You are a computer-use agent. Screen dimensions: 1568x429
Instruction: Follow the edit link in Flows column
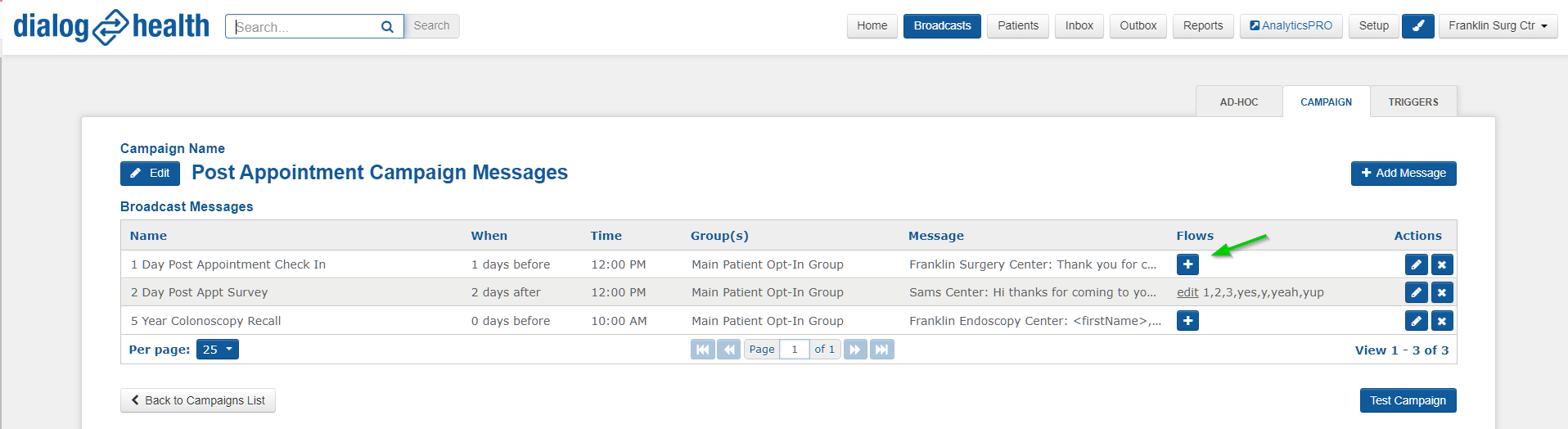click(1187, 292)
